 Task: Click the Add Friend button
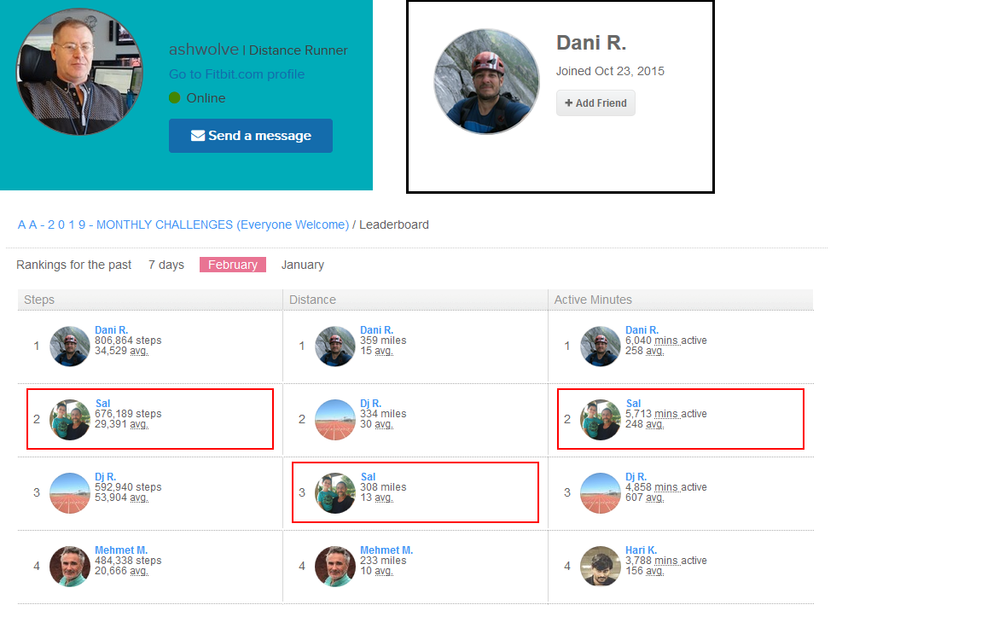tap(595, 102)
